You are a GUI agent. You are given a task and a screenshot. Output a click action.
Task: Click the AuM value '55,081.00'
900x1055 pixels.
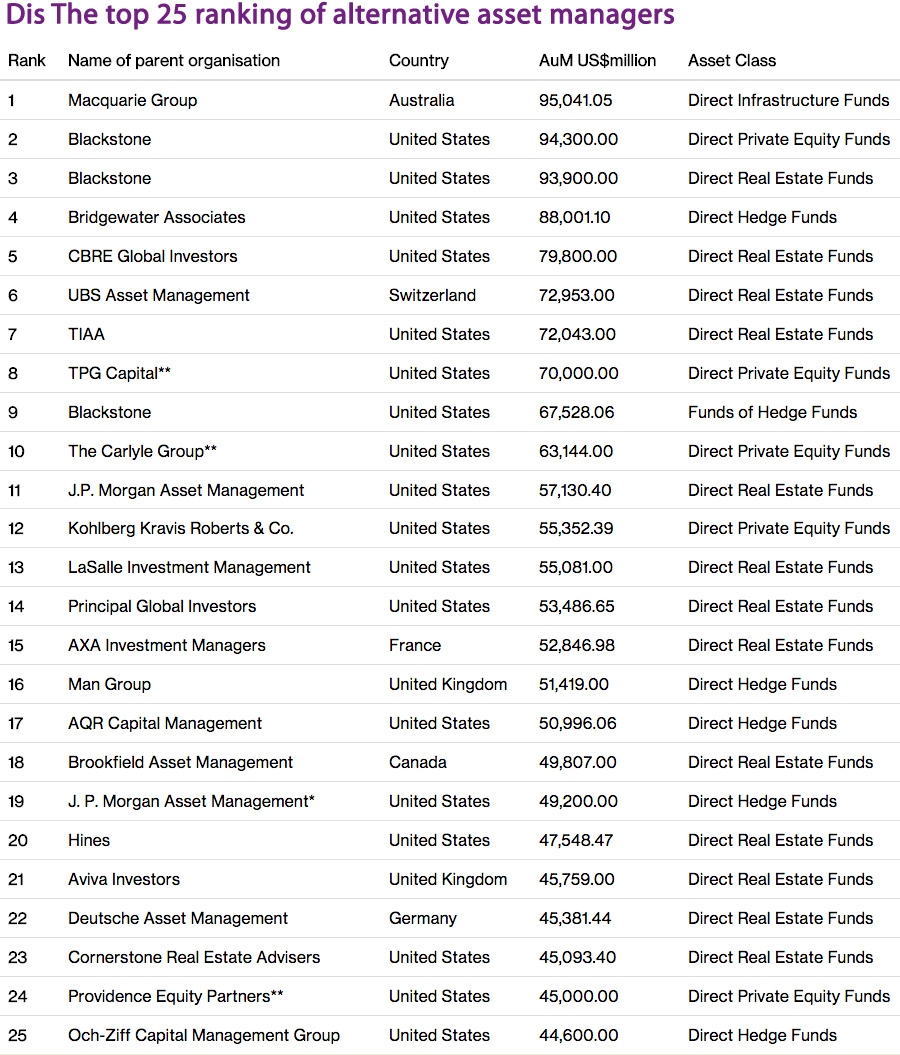point(576,567)
